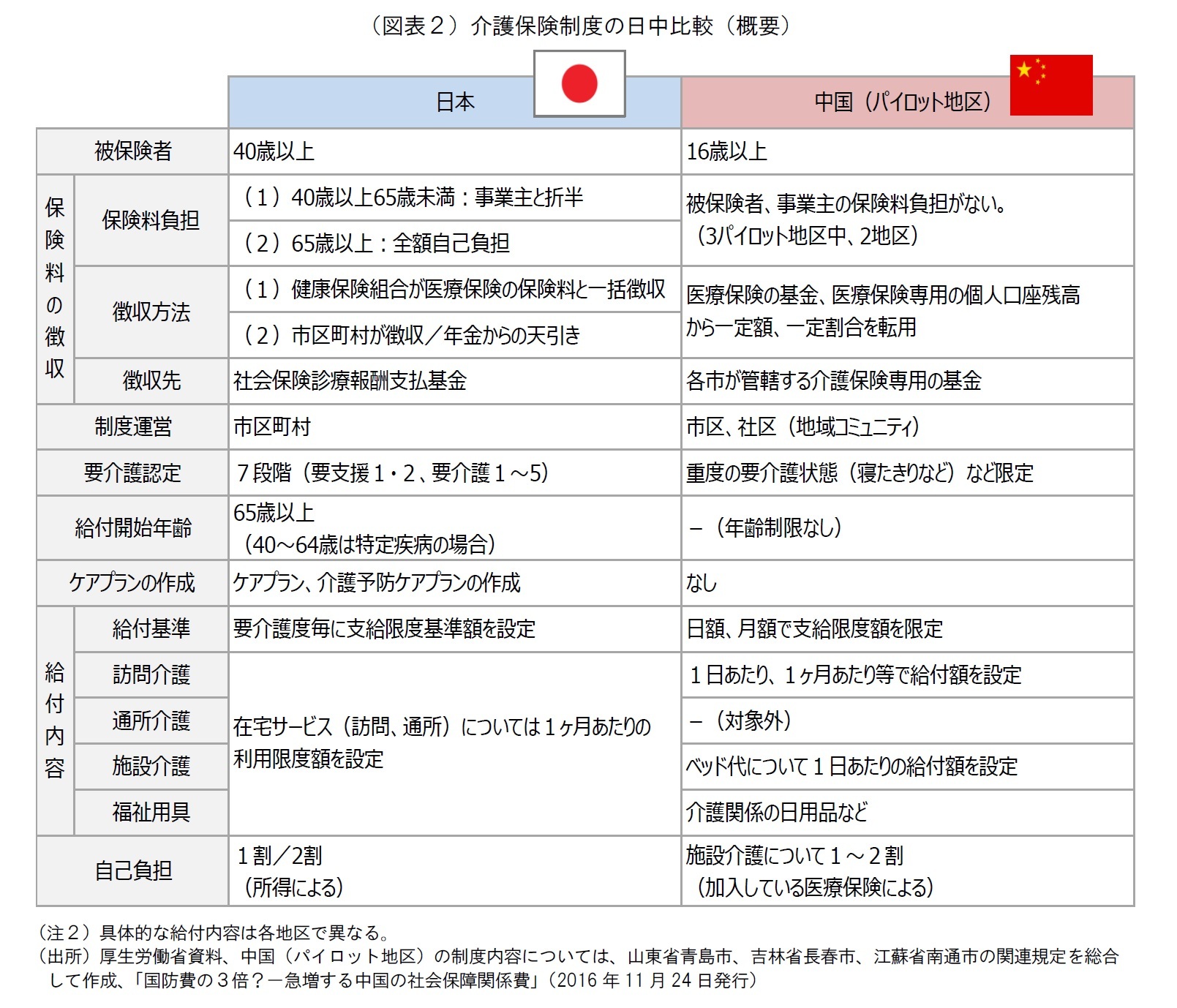Click cell ケアプラン、介護予防ケアプランの作成
The height and width of the screenshot is (1008, 1177).
tap(455, 583)
